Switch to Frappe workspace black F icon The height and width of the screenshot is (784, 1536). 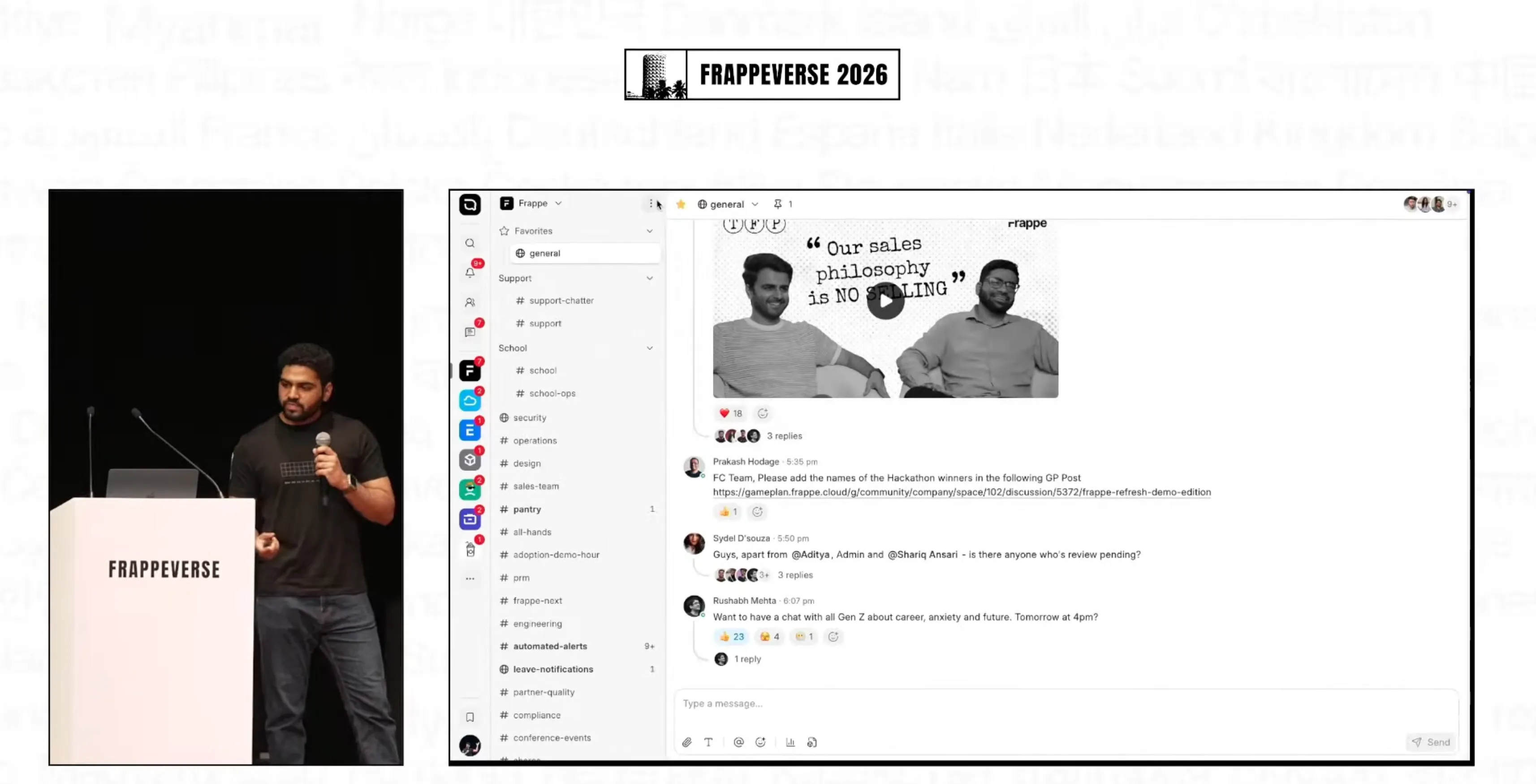click(x=470, y=371)
